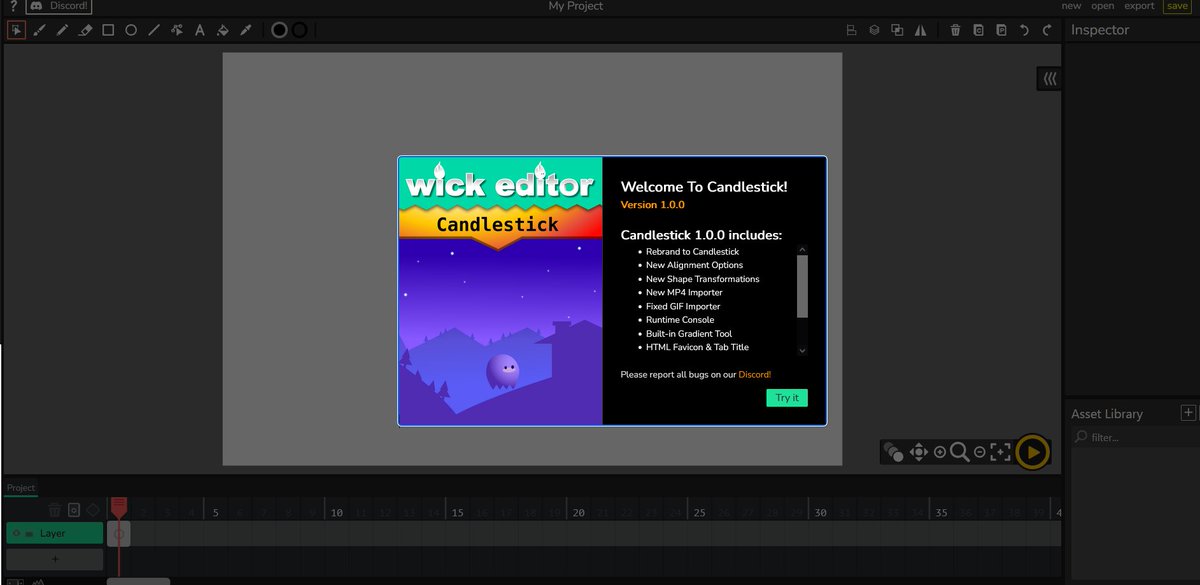Click frame 20 on timeline ruler
Image resolution: width=1200 pixels, height=585 pixels.
[x=578, y=511]
